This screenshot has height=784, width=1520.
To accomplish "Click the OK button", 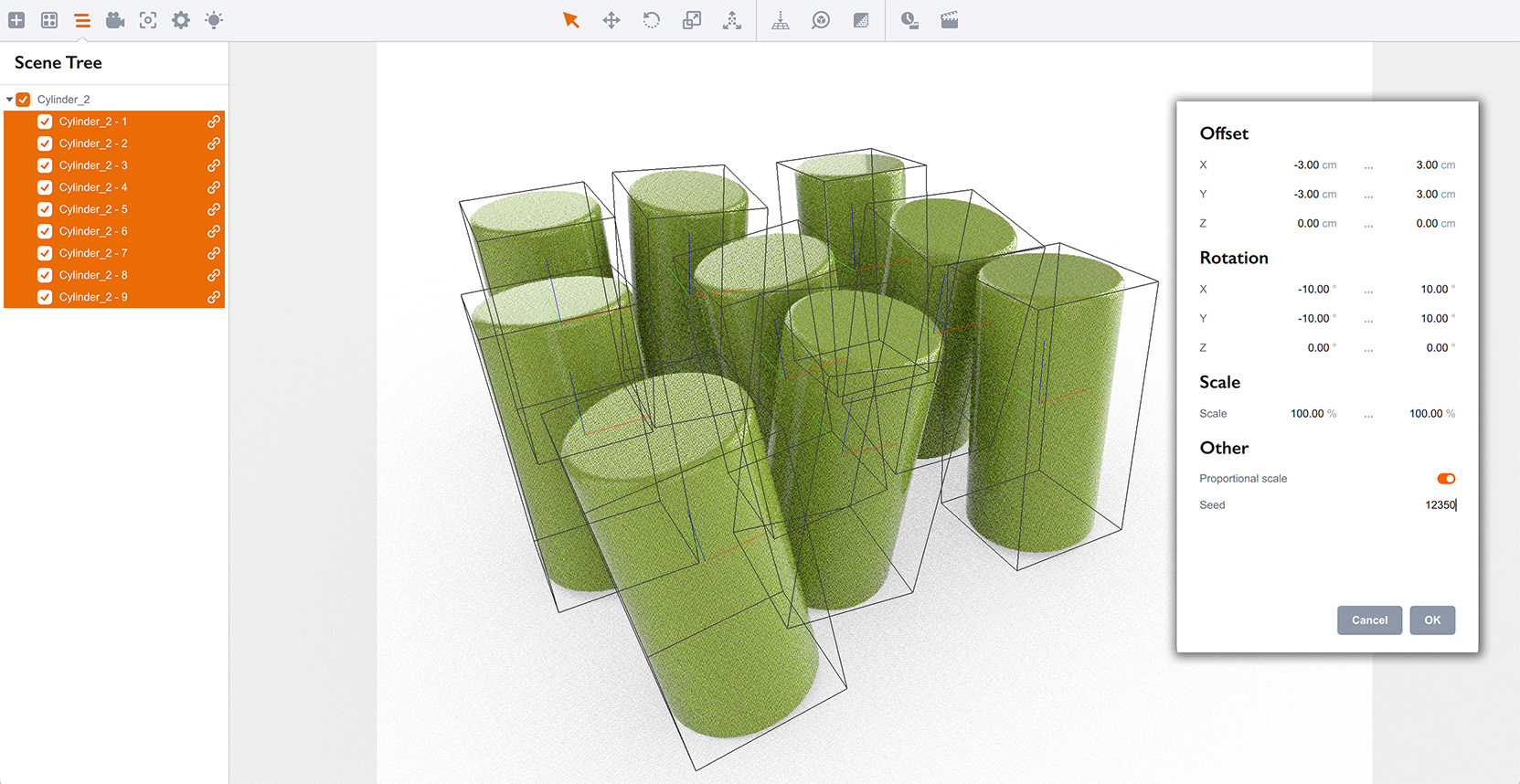I will 1431,620.
